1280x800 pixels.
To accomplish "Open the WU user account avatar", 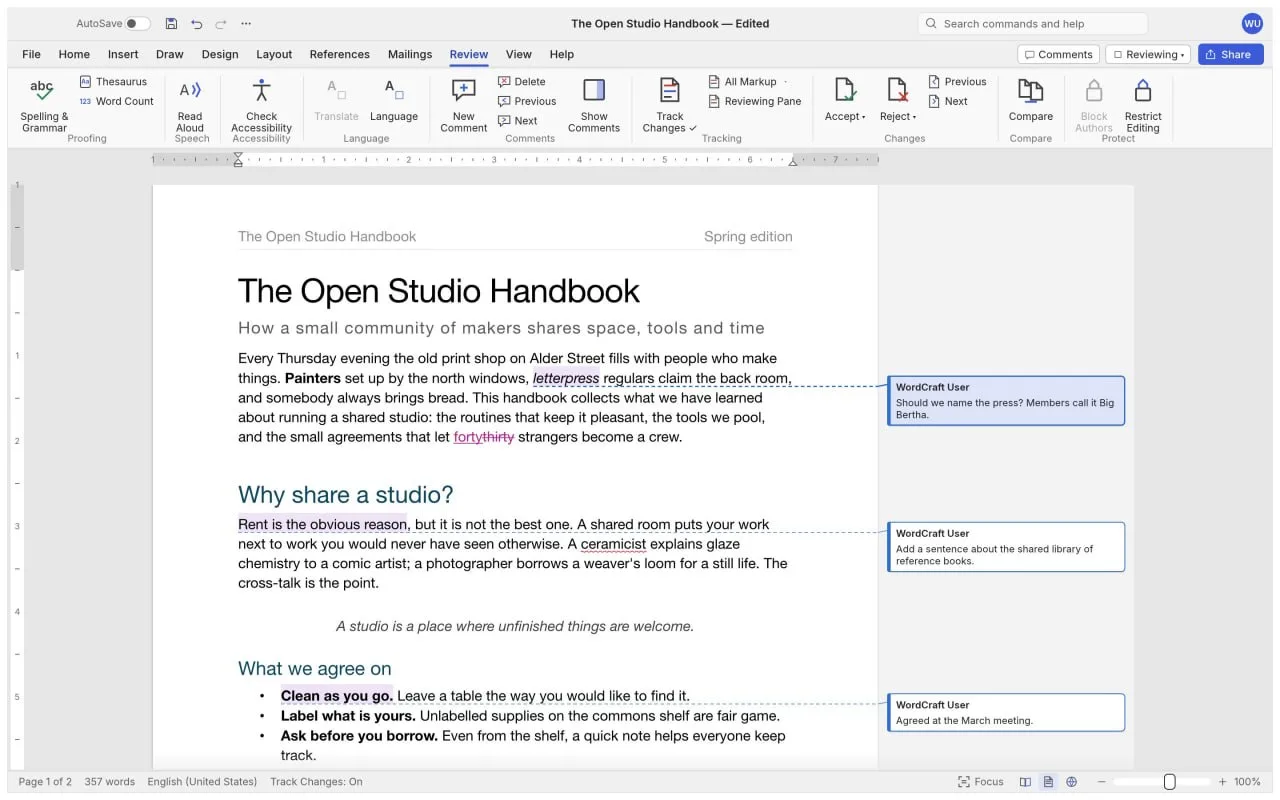I will [1252, 24].
